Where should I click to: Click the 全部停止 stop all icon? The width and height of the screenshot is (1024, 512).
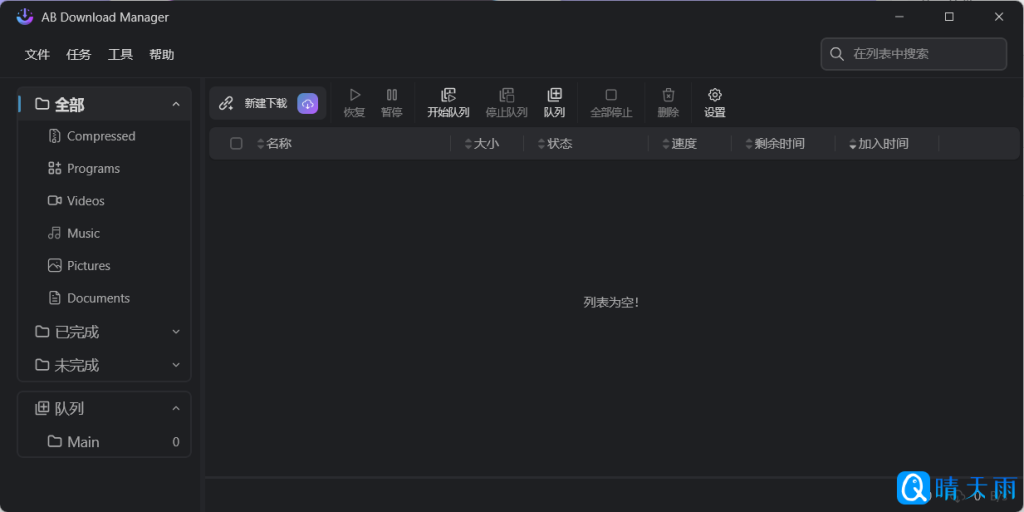[x=611, y=95]
